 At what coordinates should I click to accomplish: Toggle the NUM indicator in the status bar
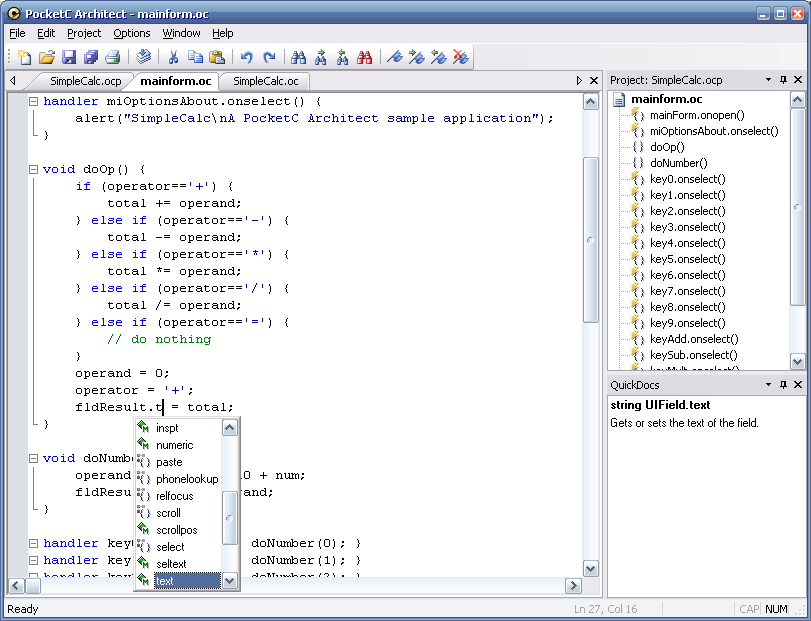[777, 608]
